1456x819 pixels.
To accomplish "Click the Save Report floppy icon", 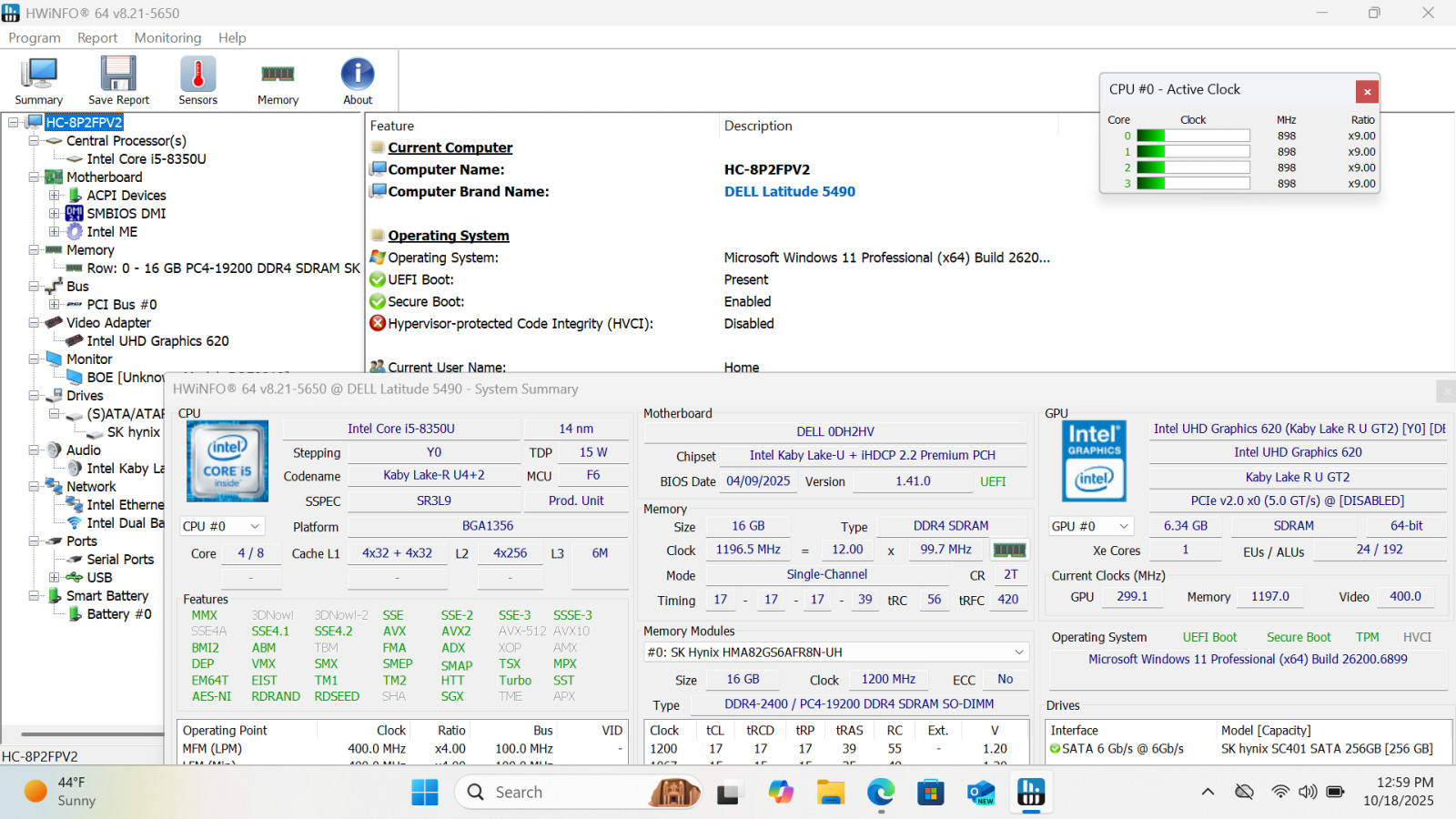I will click(118, 81).
